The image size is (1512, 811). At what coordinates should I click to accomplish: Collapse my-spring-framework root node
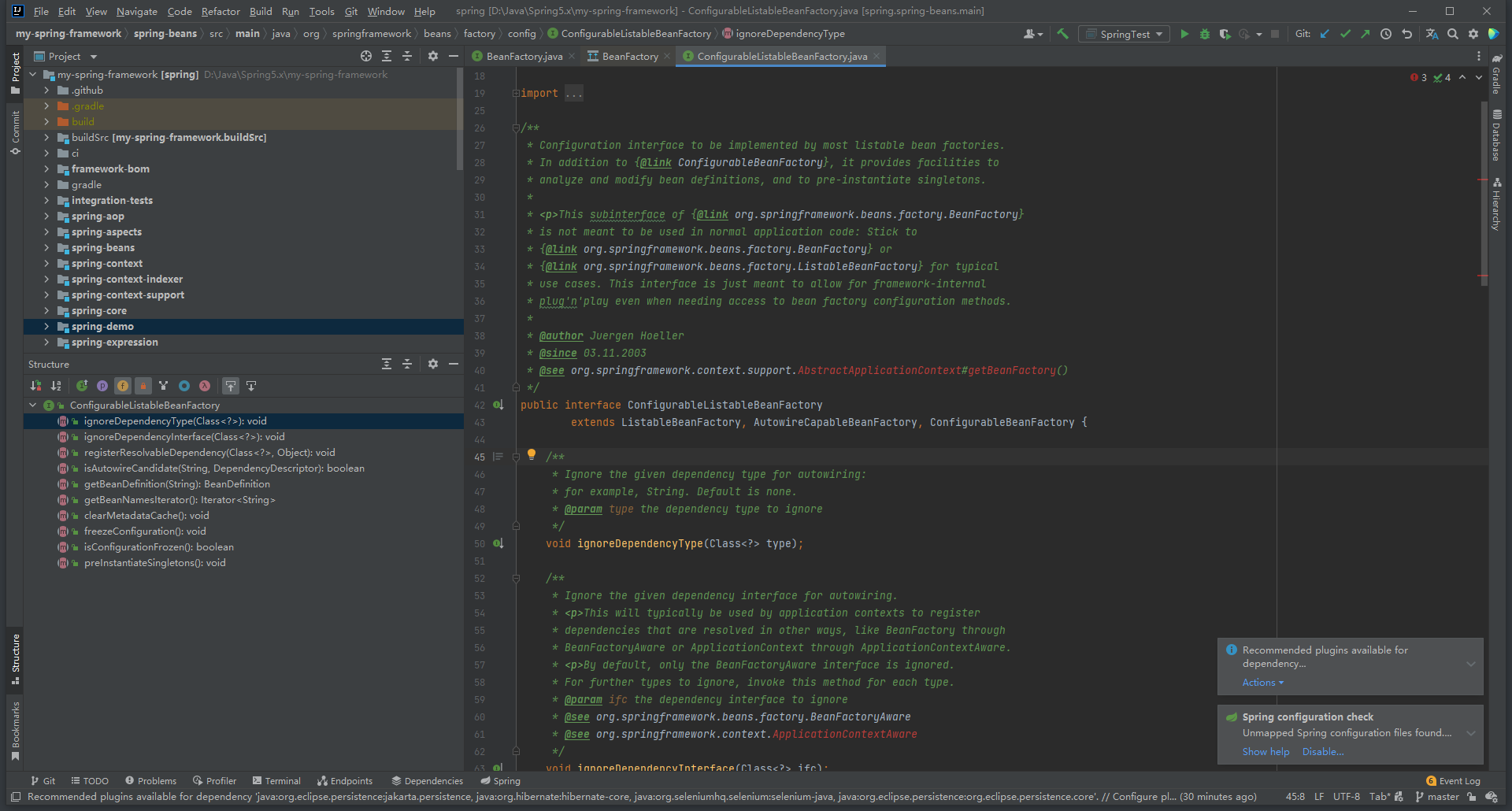click(33, 74)
